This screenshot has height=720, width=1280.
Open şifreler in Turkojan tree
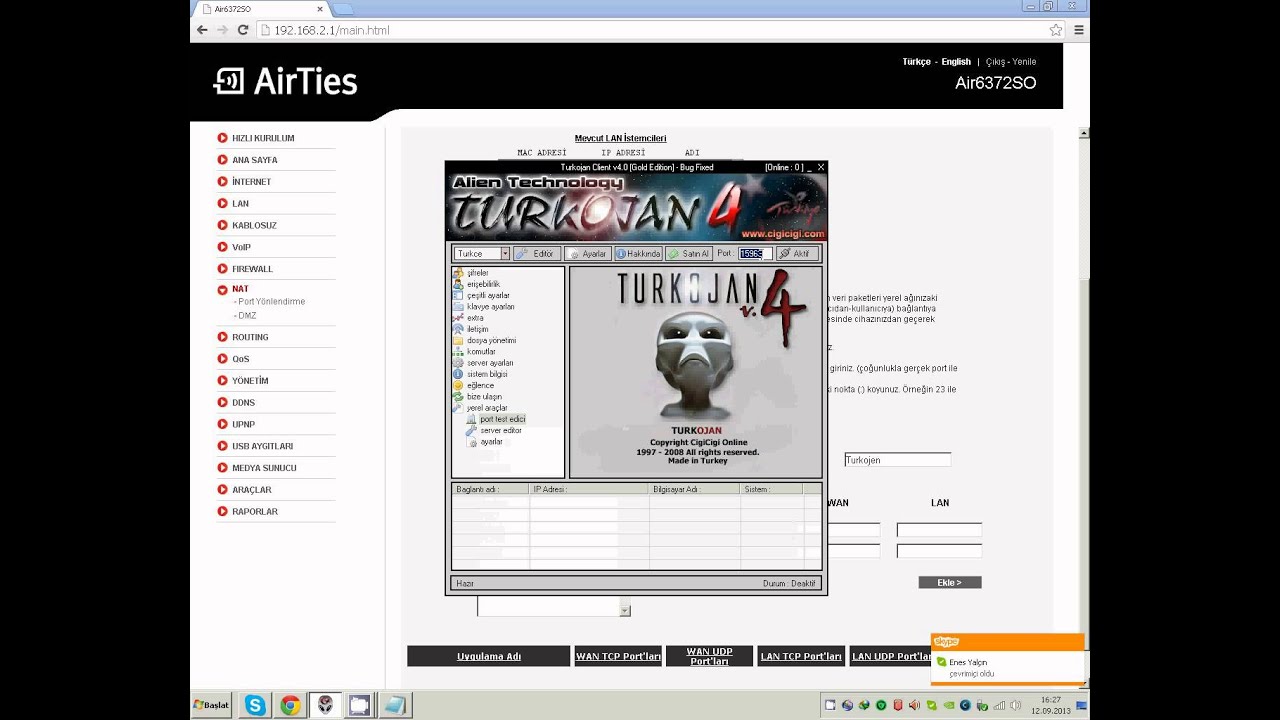477,272
